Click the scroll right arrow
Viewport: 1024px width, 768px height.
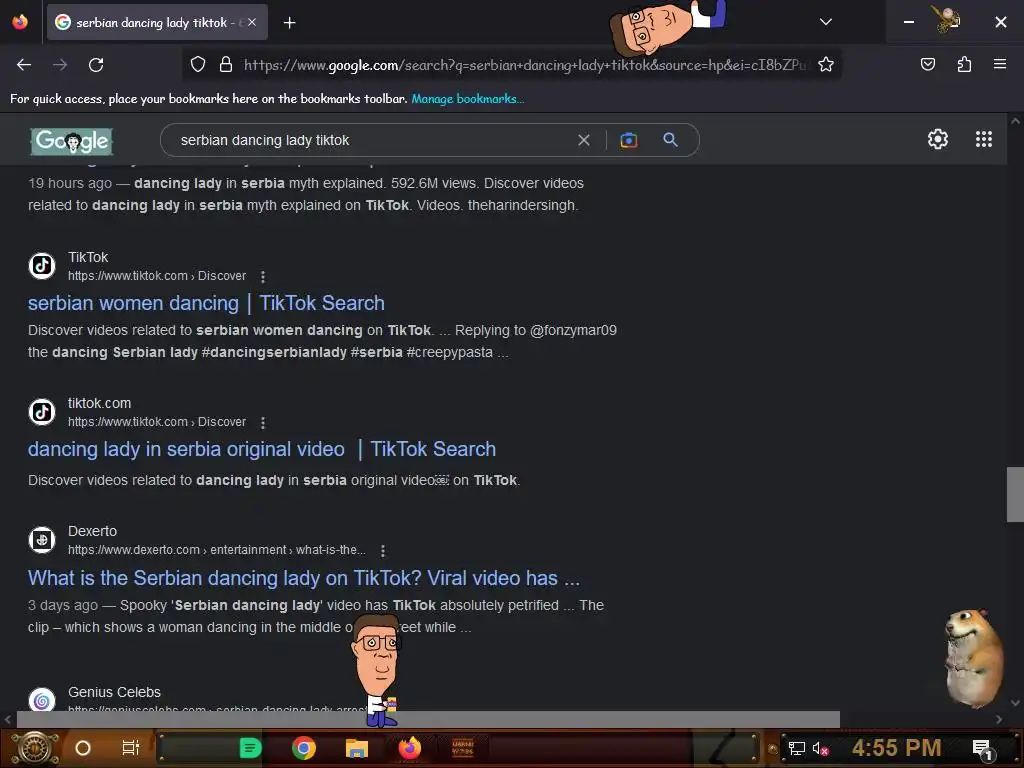(999, 719)
